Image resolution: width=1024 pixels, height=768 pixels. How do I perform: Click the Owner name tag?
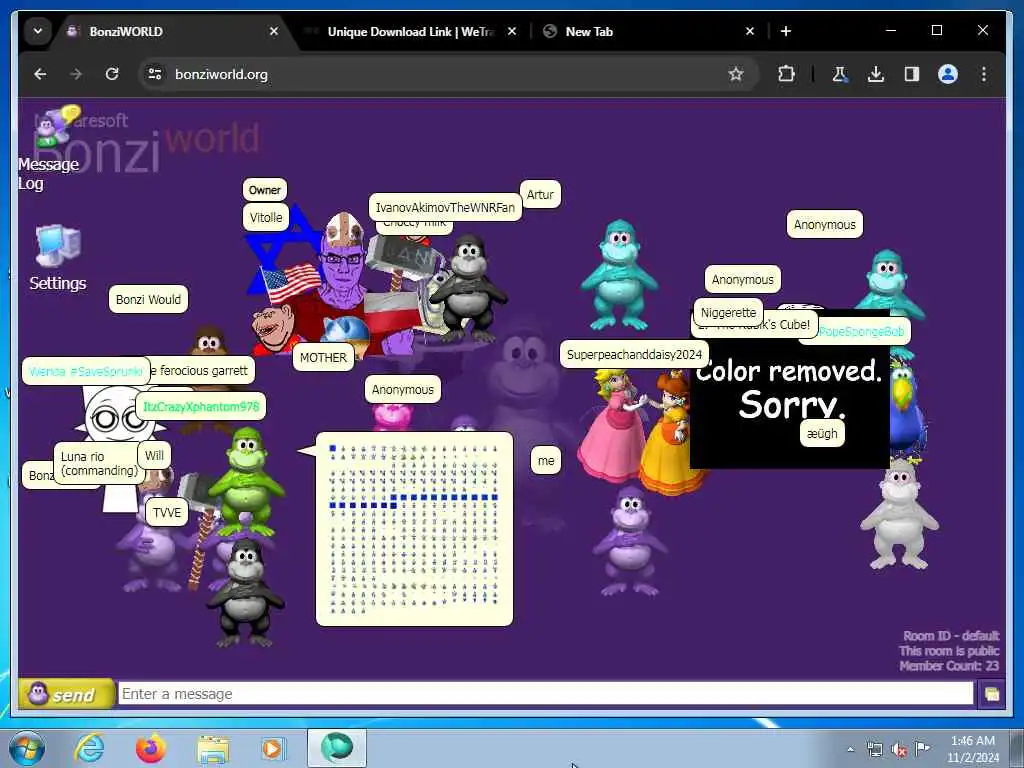click(264, 190)
